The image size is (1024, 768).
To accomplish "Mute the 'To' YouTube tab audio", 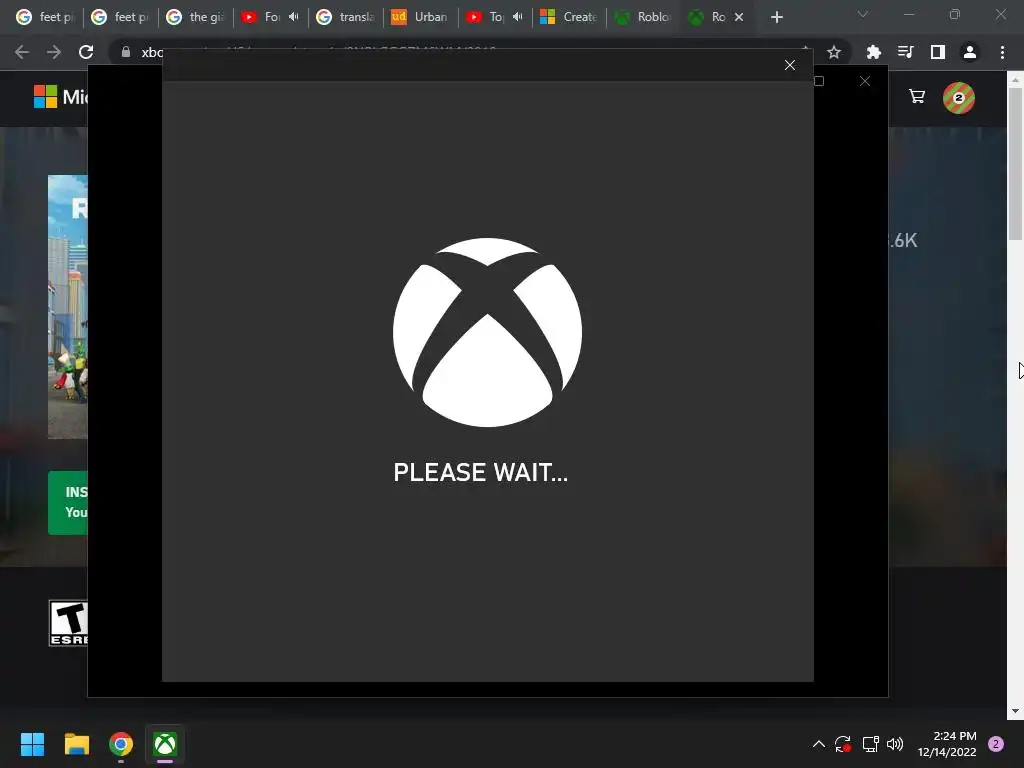I will tap(518, 17).
